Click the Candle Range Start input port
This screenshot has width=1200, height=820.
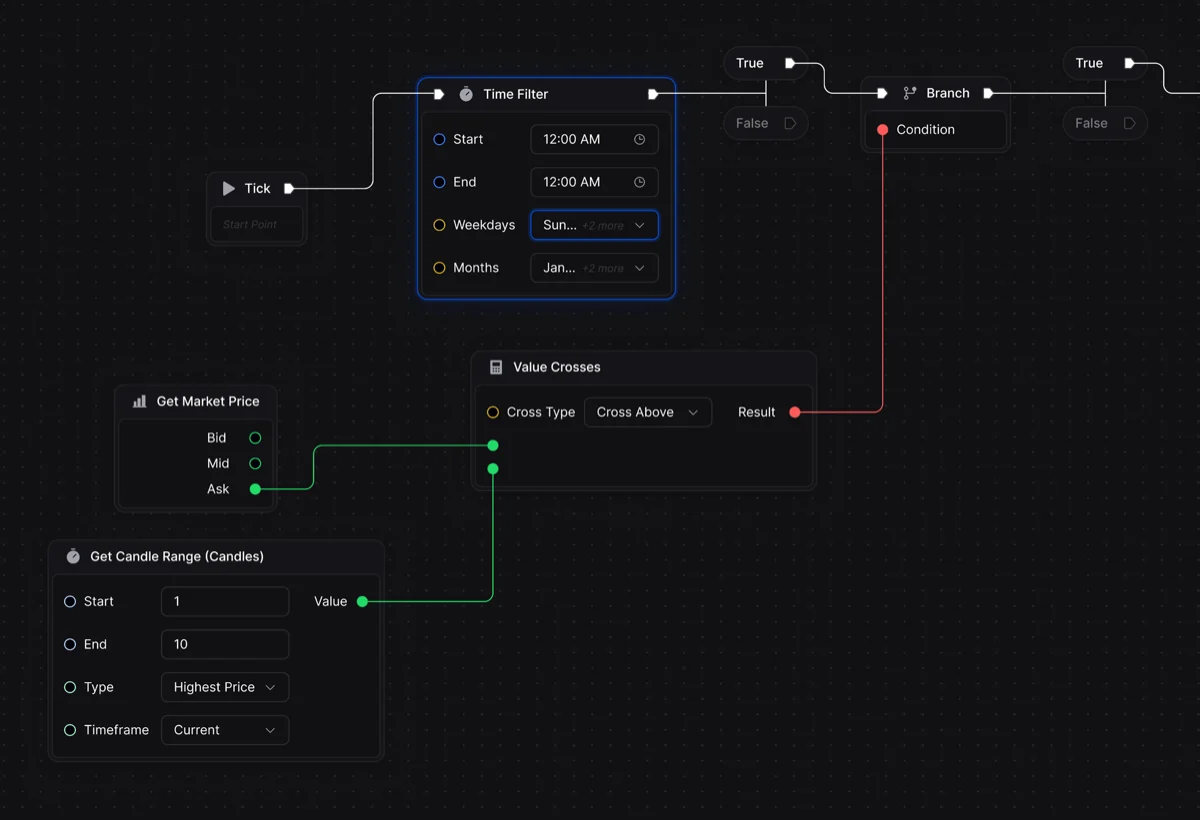click(x=70, y=601)
